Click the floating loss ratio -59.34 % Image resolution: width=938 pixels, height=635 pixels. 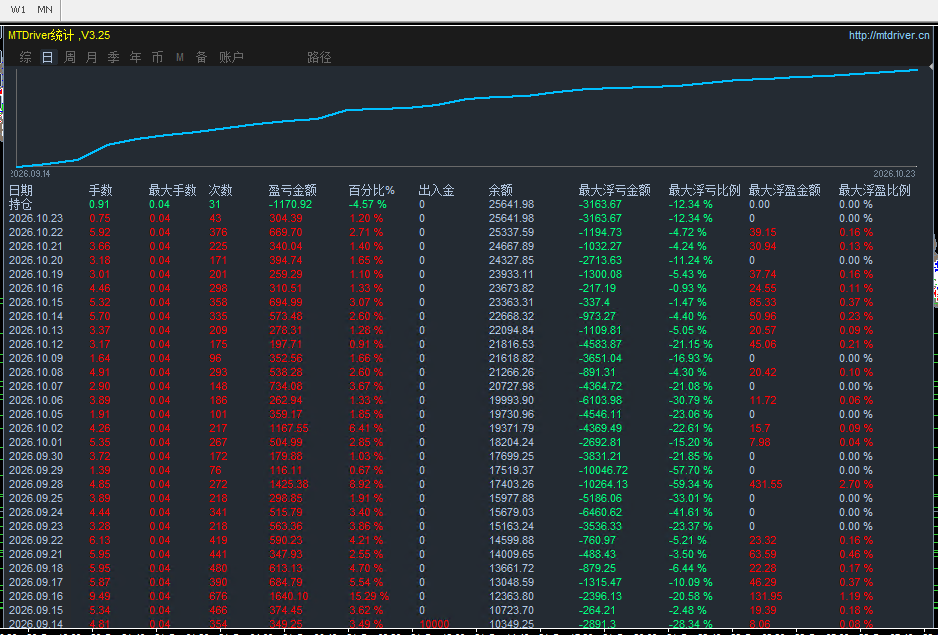(690, 484)
